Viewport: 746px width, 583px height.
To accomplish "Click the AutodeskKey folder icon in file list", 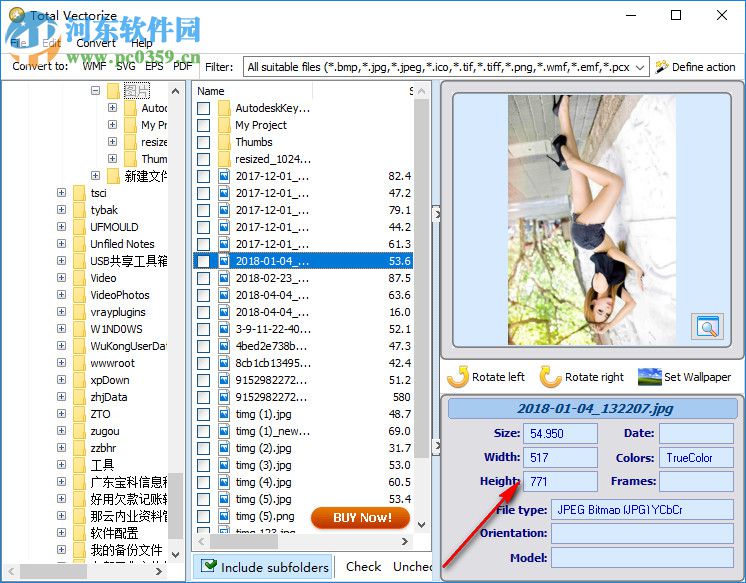I will 224,108.
